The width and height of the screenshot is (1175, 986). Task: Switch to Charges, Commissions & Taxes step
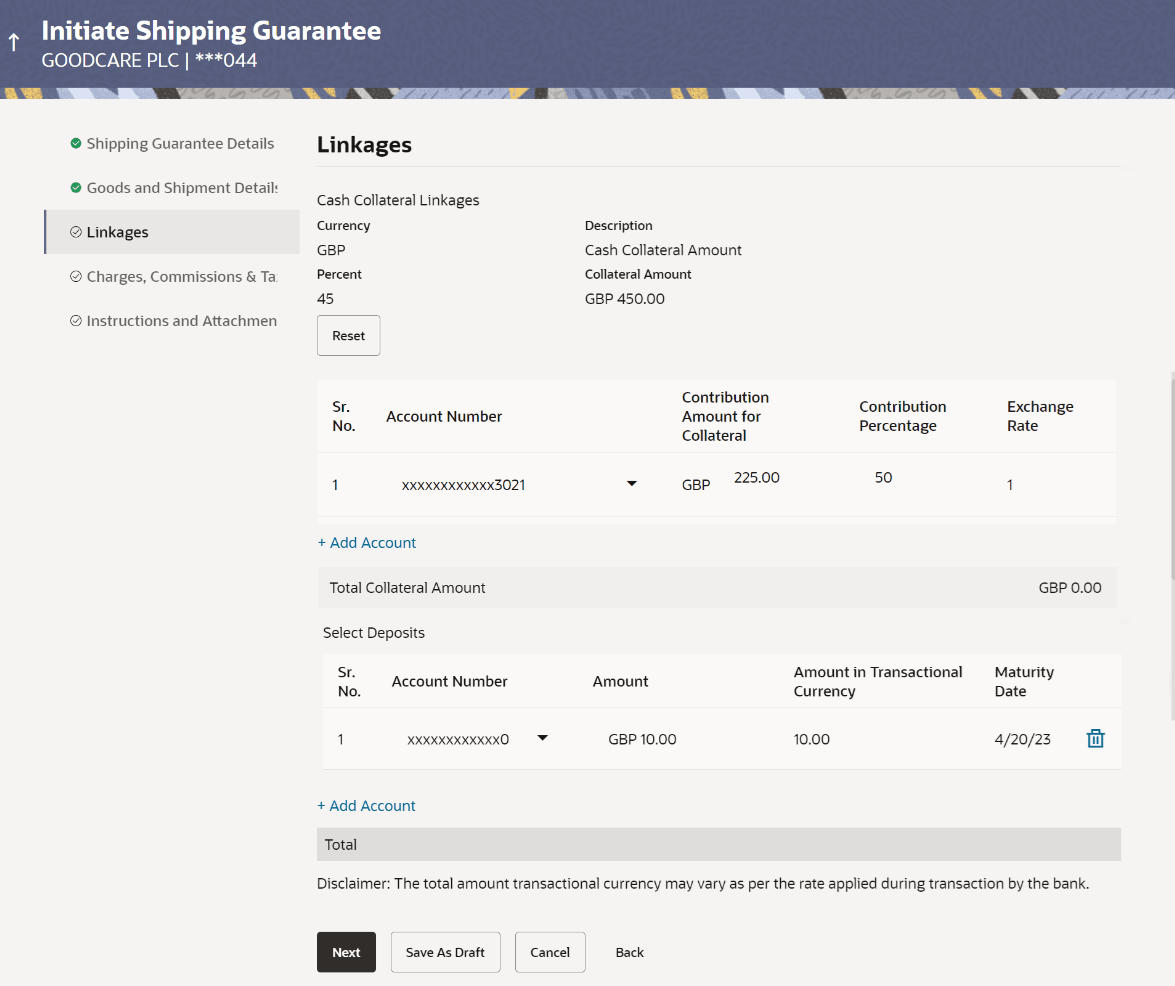(x=182, y=276)
